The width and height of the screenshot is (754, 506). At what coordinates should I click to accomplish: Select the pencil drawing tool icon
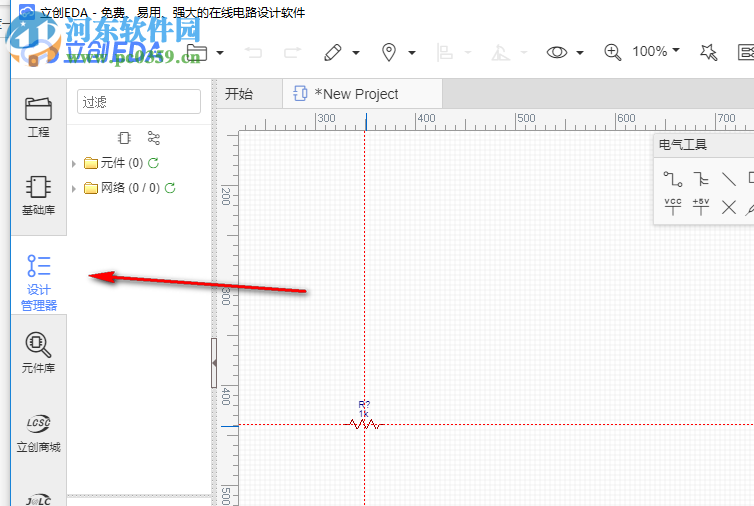coord(333,52)
